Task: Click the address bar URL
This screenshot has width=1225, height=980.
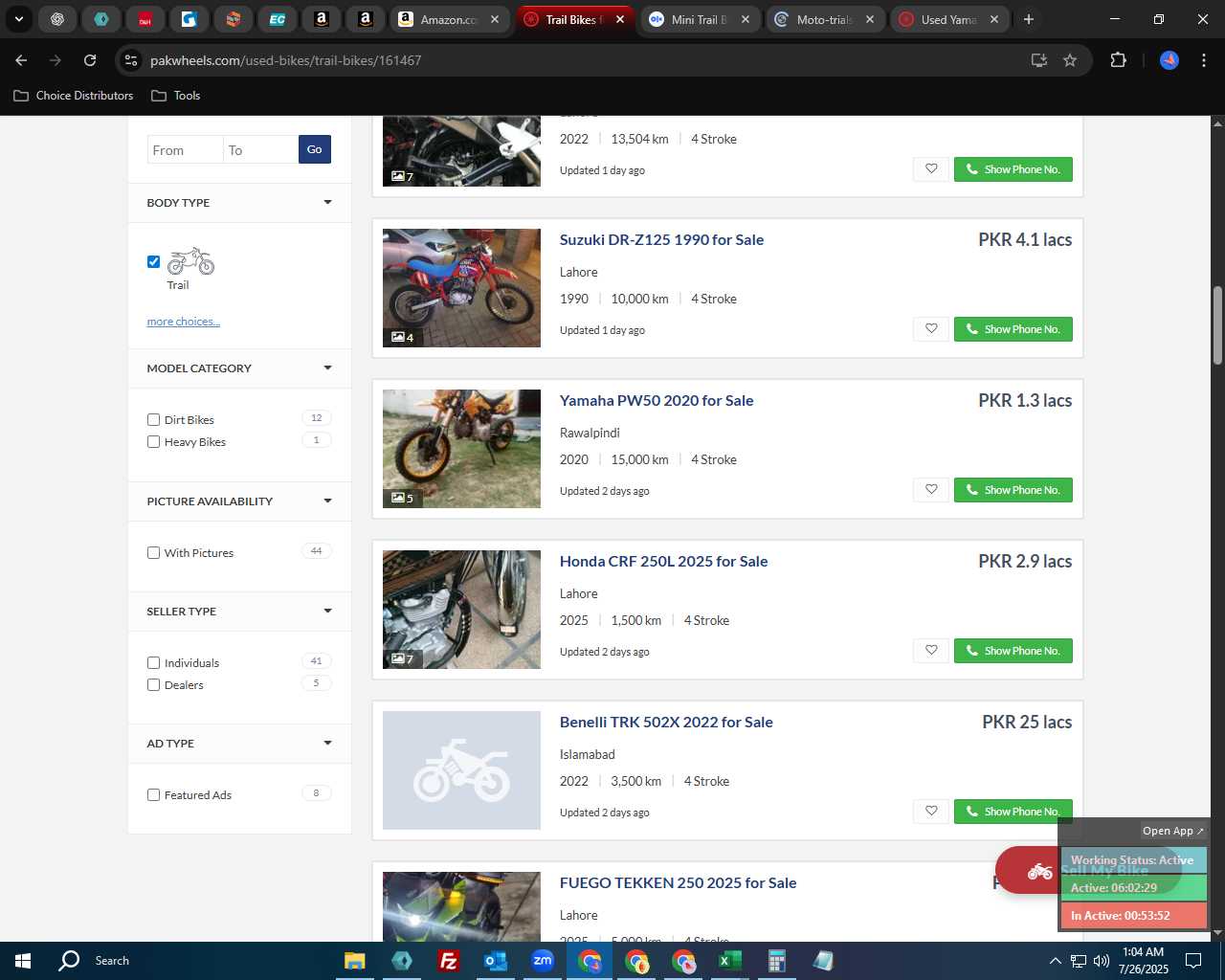Action: click(285, 60)
